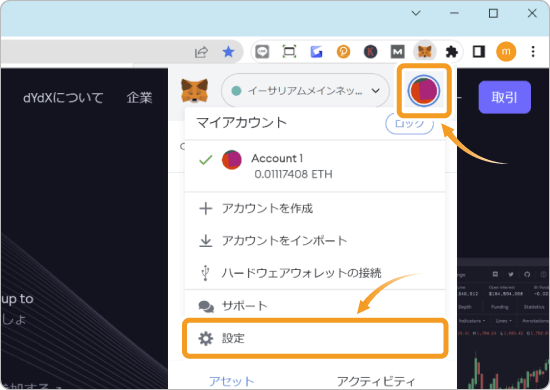
Task: Switch to the アクティビティ tab
Action: click(x=376, y=381)
